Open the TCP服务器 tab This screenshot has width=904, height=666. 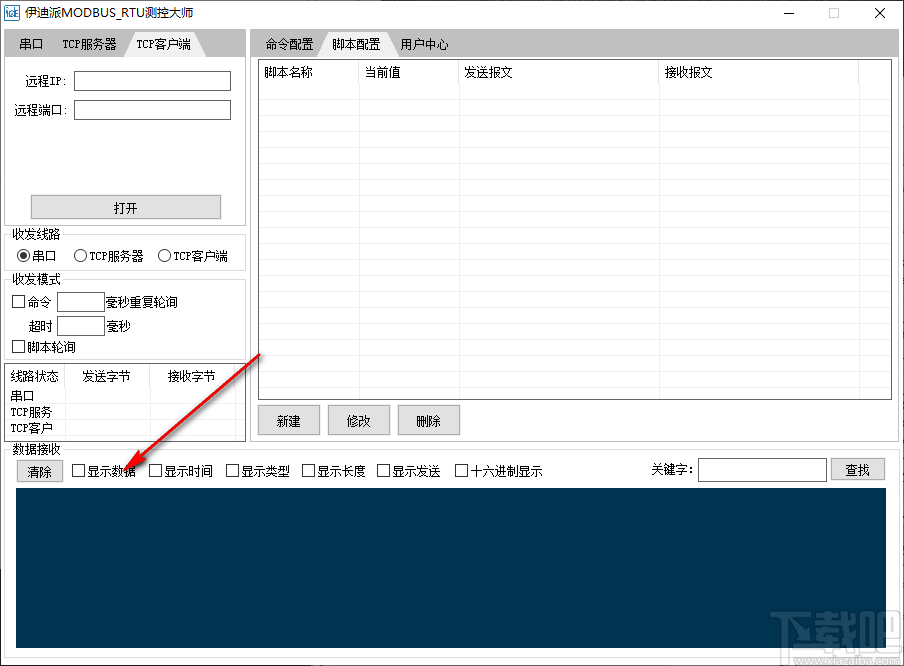pyautogui.click(x=89, y=43)
